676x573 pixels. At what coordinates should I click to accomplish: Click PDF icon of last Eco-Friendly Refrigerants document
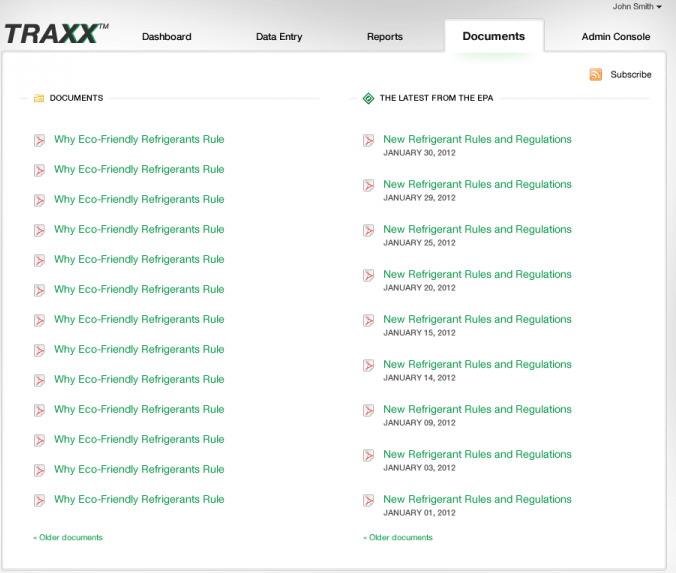click(x=40, y=501)
